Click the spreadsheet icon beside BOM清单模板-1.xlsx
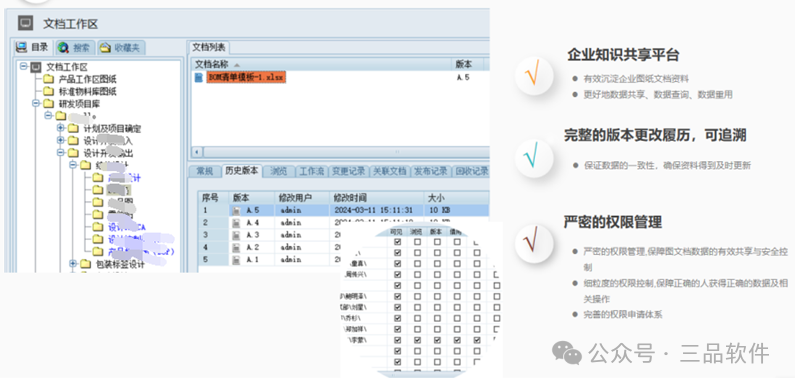 click(199, 77)
